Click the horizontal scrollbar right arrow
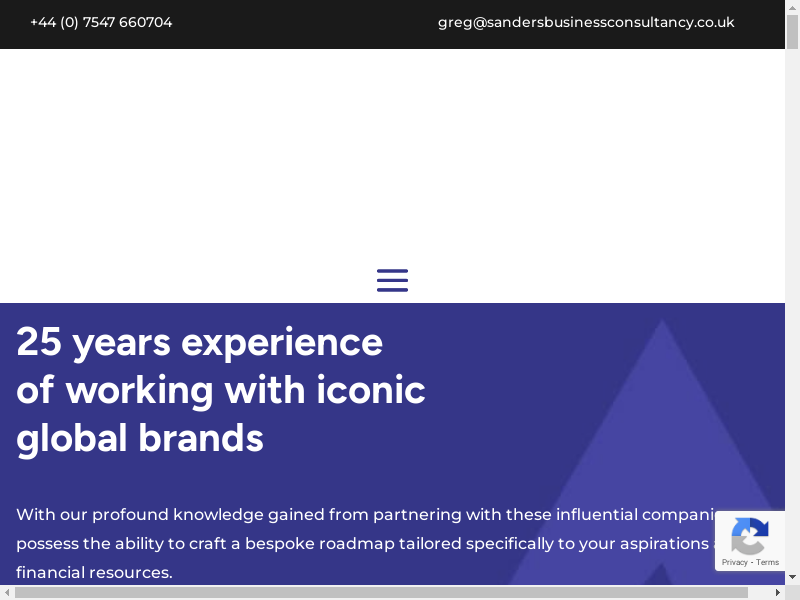 coord(779,593)
